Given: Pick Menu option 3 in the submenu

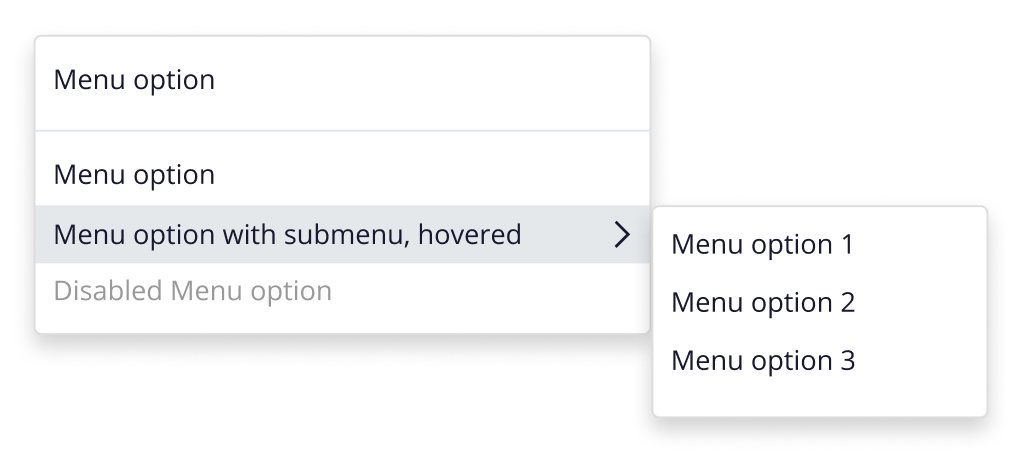Looking at the screenshot, I should [x=762, y=360].
